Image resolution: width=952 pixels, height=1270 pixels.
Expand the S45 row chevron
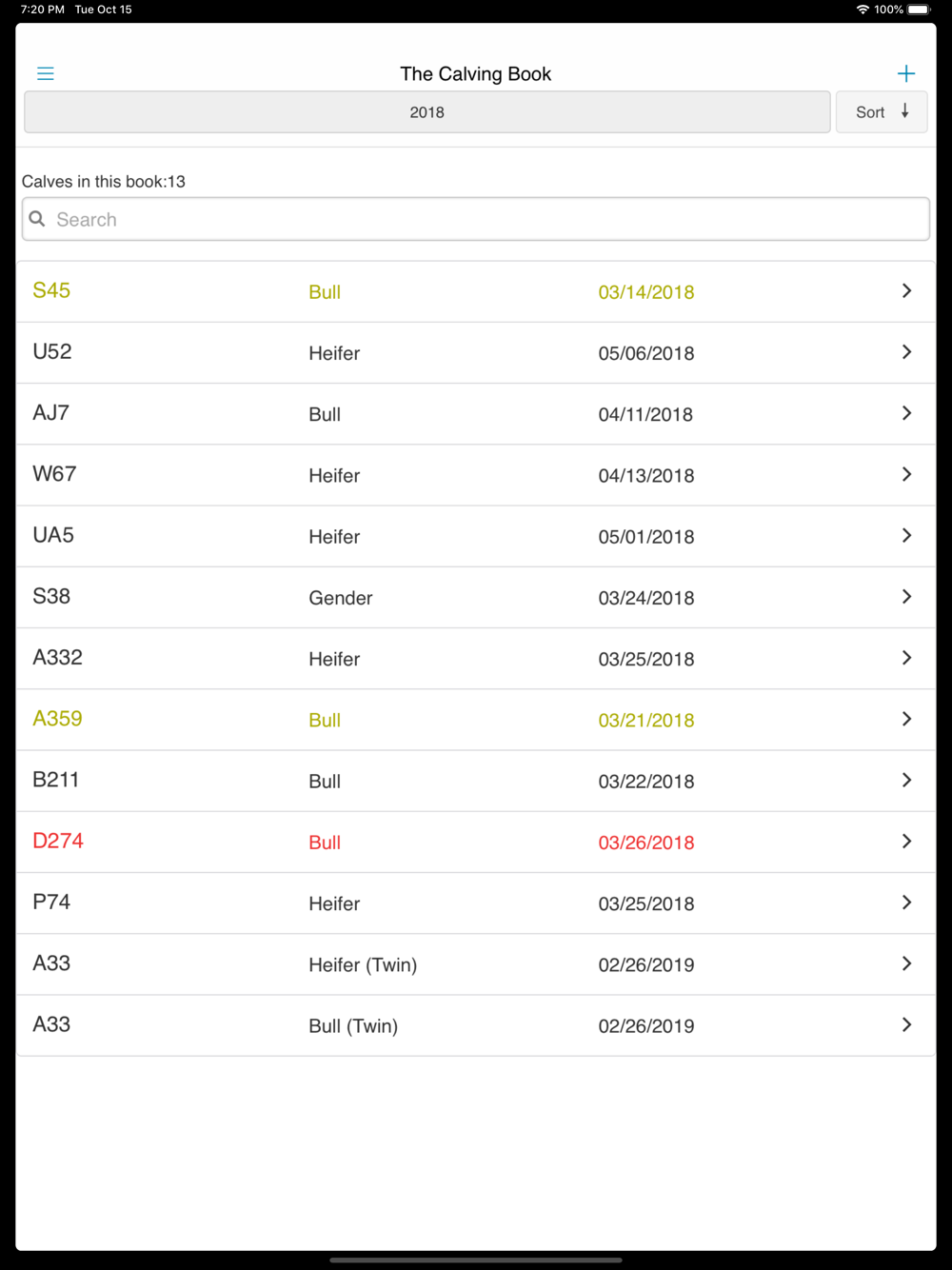tap(906, 291)
